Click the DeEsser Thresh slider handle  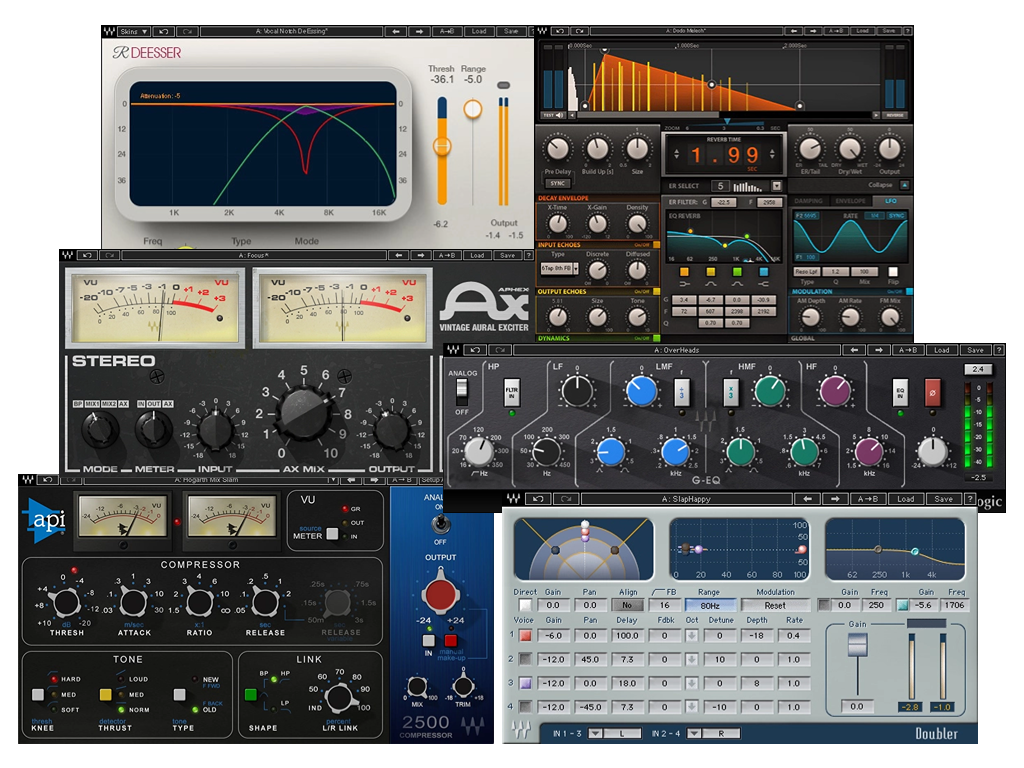pos(442,146)
